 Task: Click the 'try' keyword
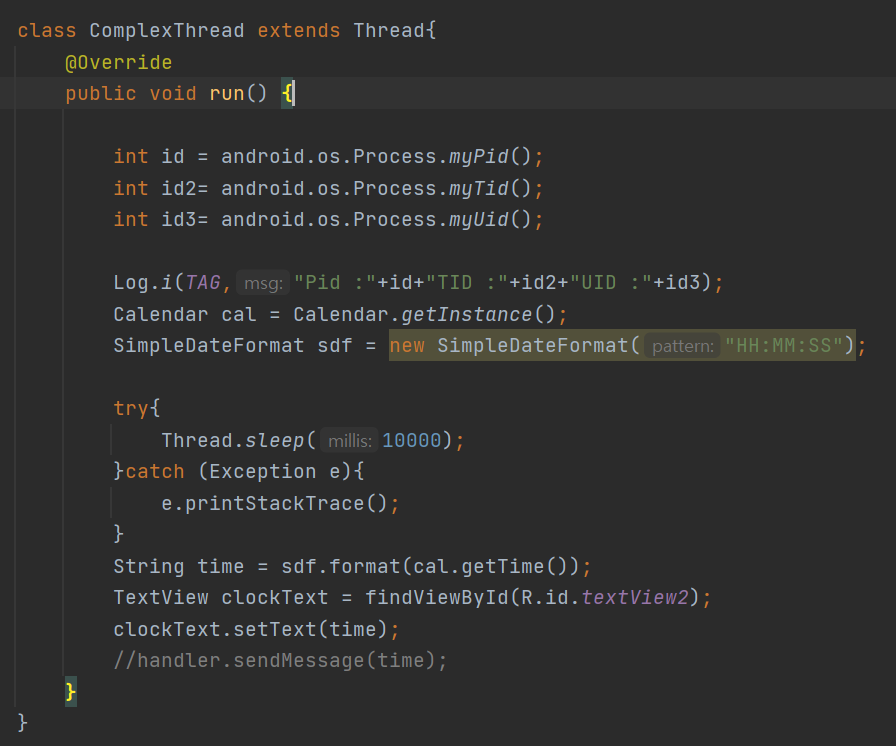[x=131, y=408]
